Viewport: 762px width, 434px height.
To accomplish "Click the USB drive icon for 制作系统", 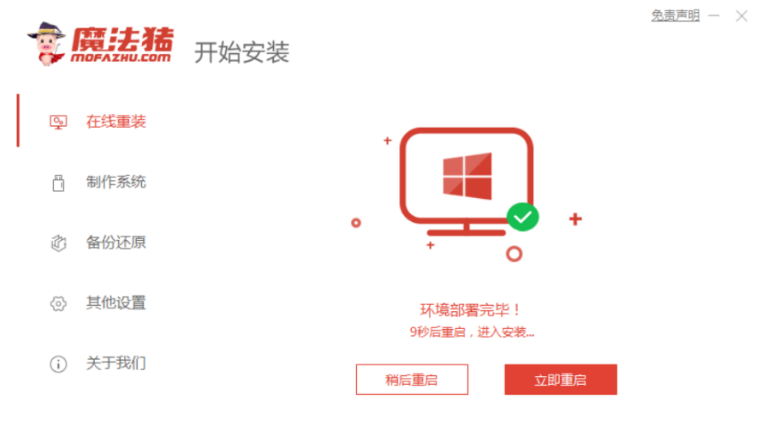I will (58, 183).
